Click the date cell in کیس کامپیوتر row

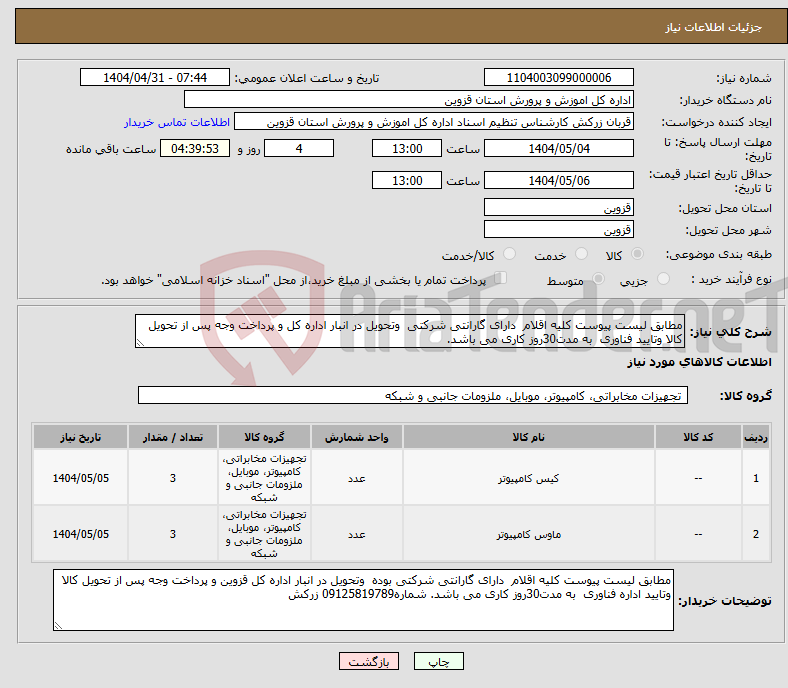(80, 478)
